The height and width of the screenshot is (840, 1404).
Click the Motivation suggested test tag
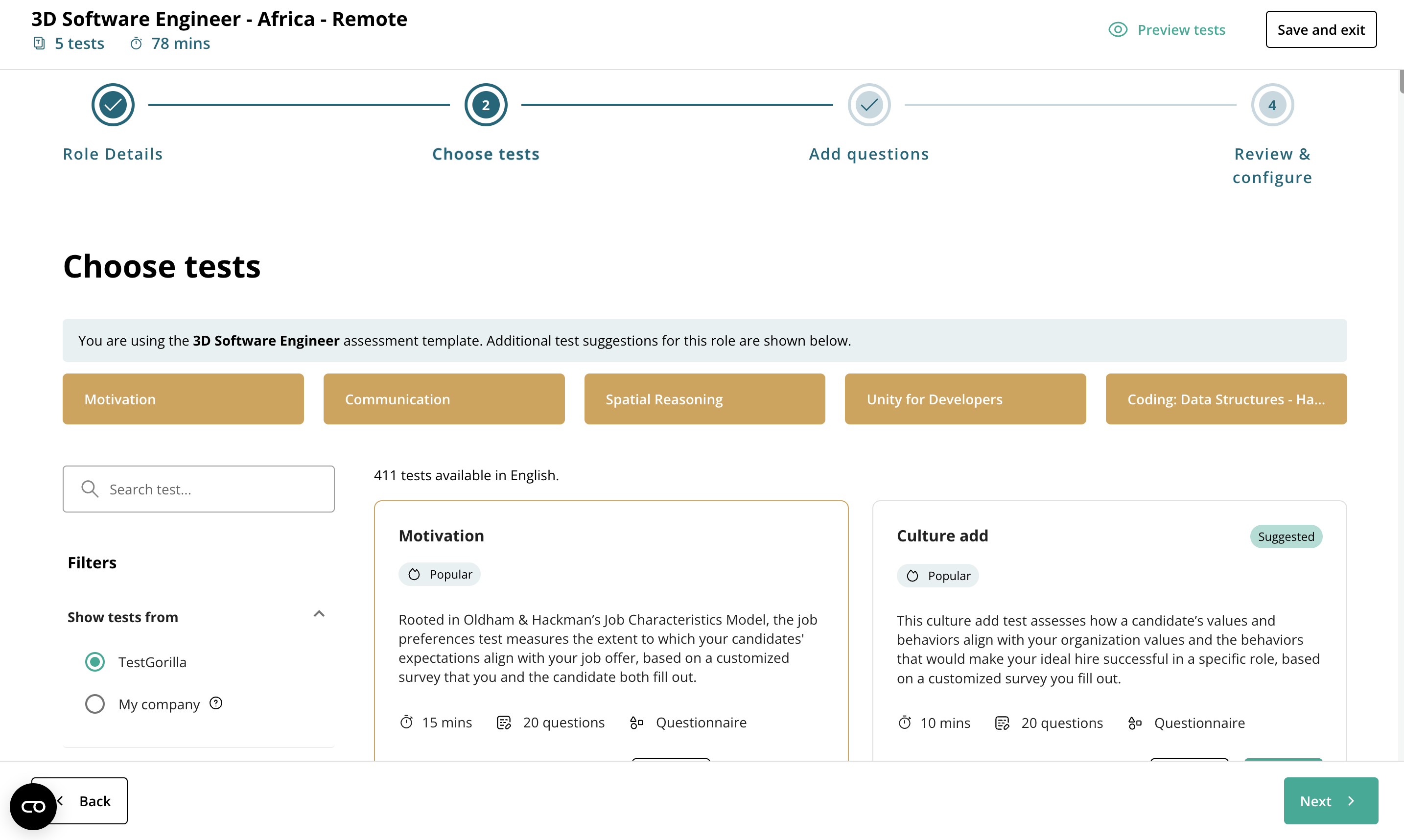click(183, 399)
